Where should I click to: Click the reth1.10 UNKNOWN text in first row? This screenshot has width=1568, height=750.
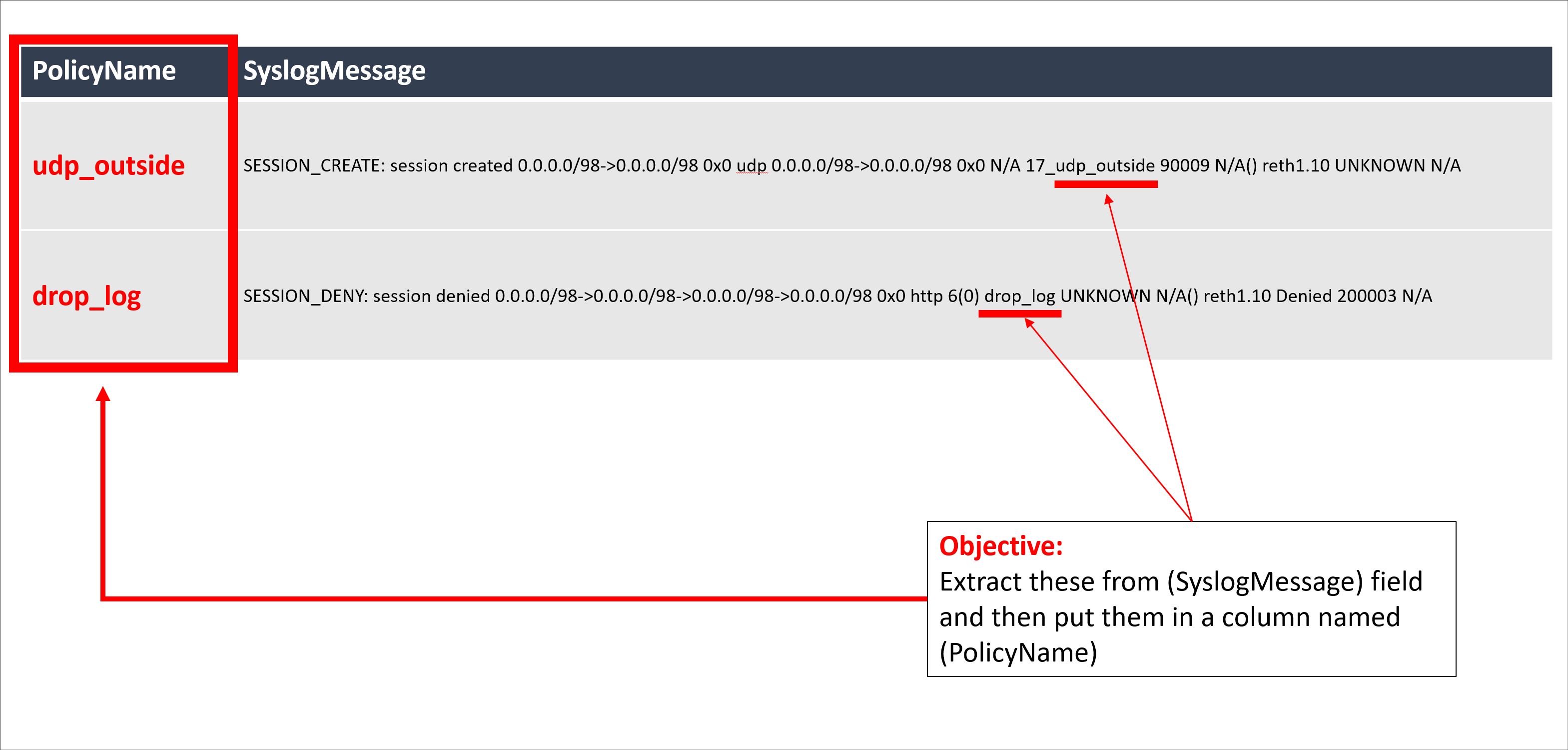click(1343, 165)
